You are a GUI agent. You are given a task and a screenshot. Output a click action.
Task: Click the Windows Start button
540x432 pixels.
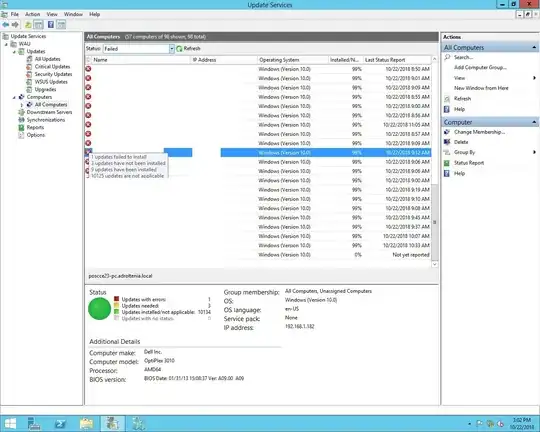pos(10,423)
